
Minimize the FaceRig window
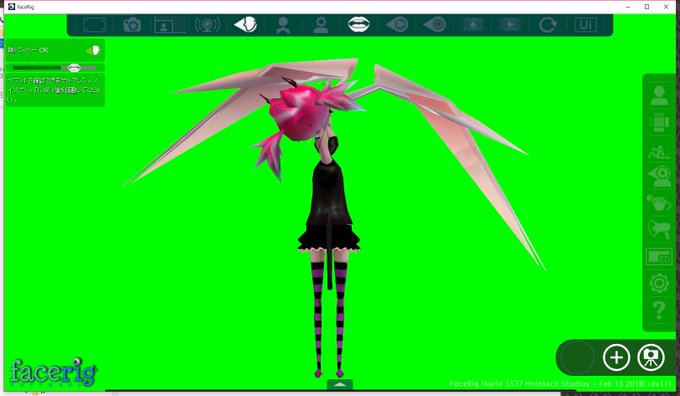pyautogui.click(x=628, y=7)
